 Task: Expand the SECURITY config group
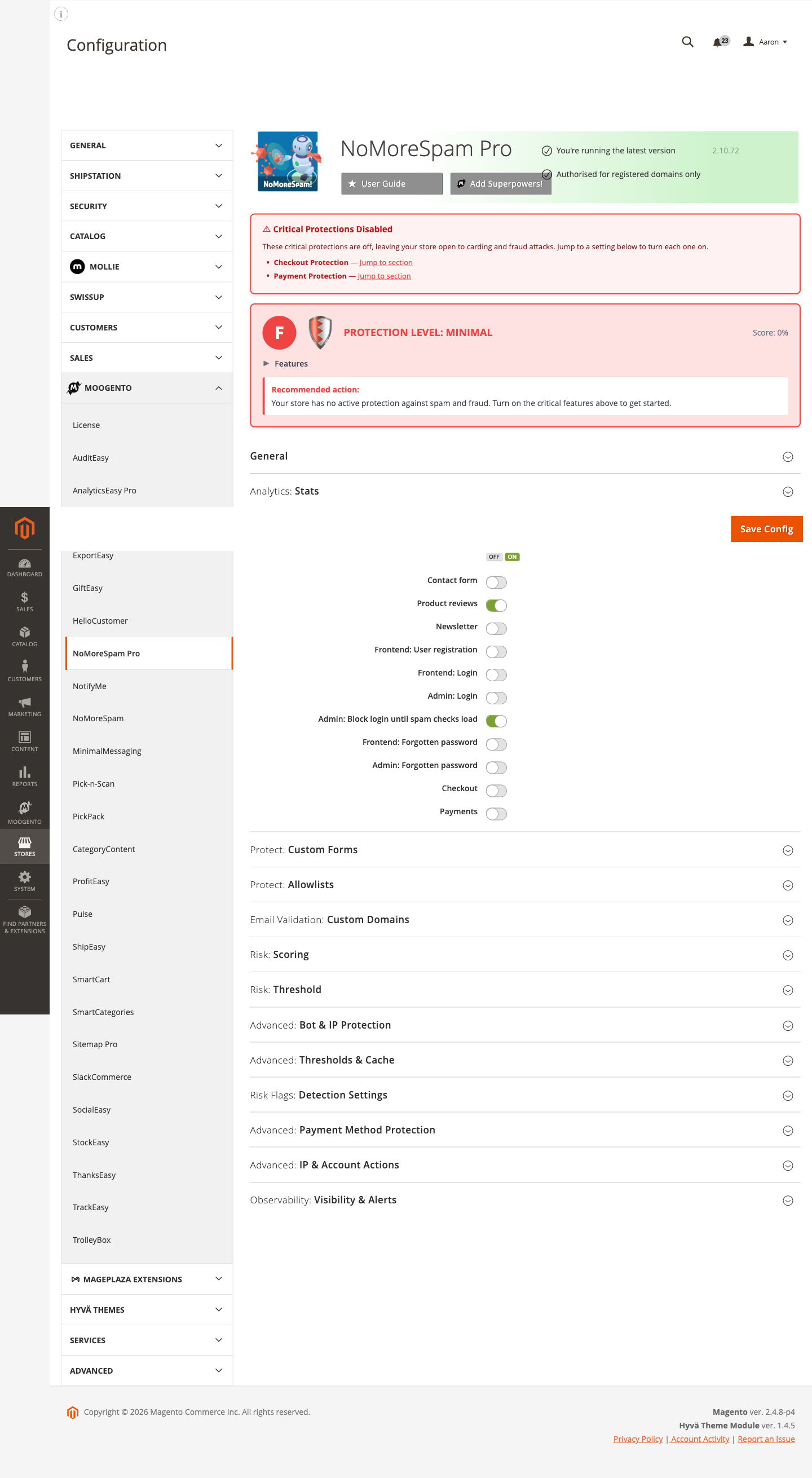point(147,206)
